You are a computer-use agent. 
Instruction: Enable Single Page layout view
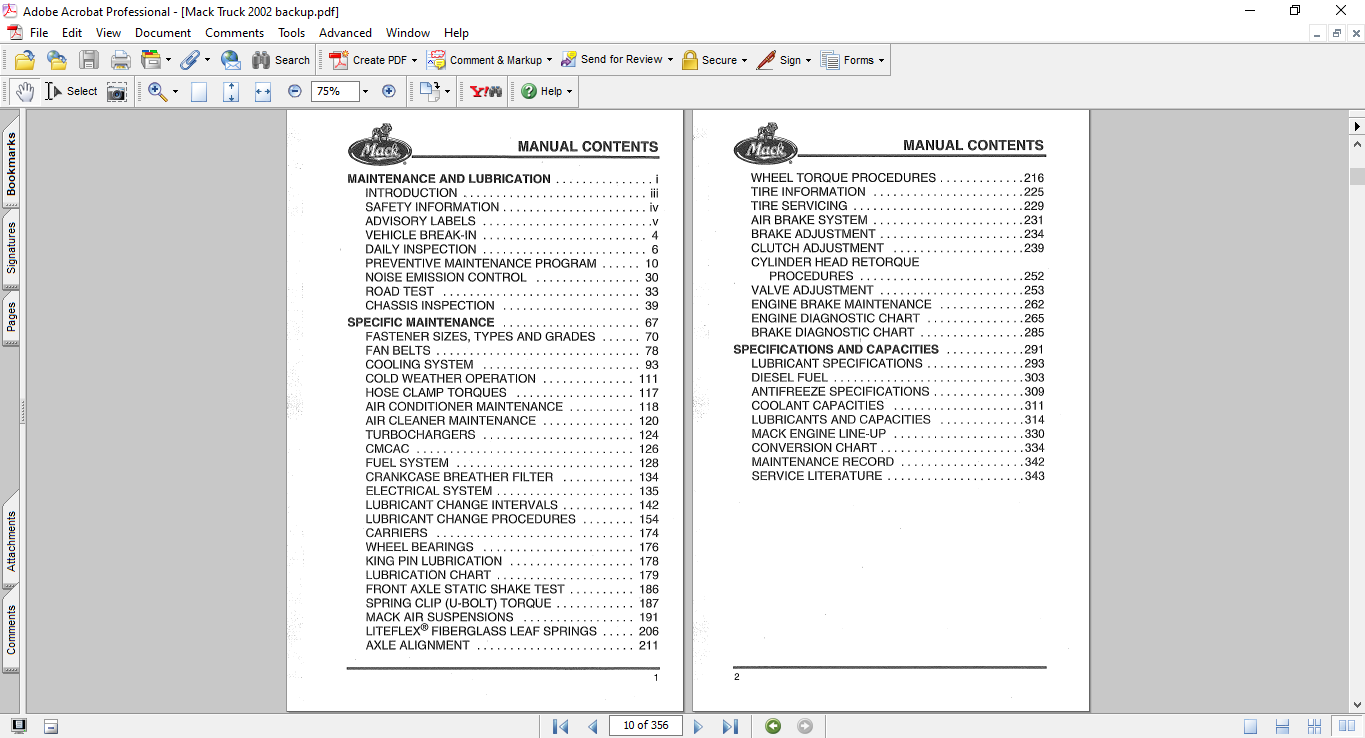point(1250,726)
